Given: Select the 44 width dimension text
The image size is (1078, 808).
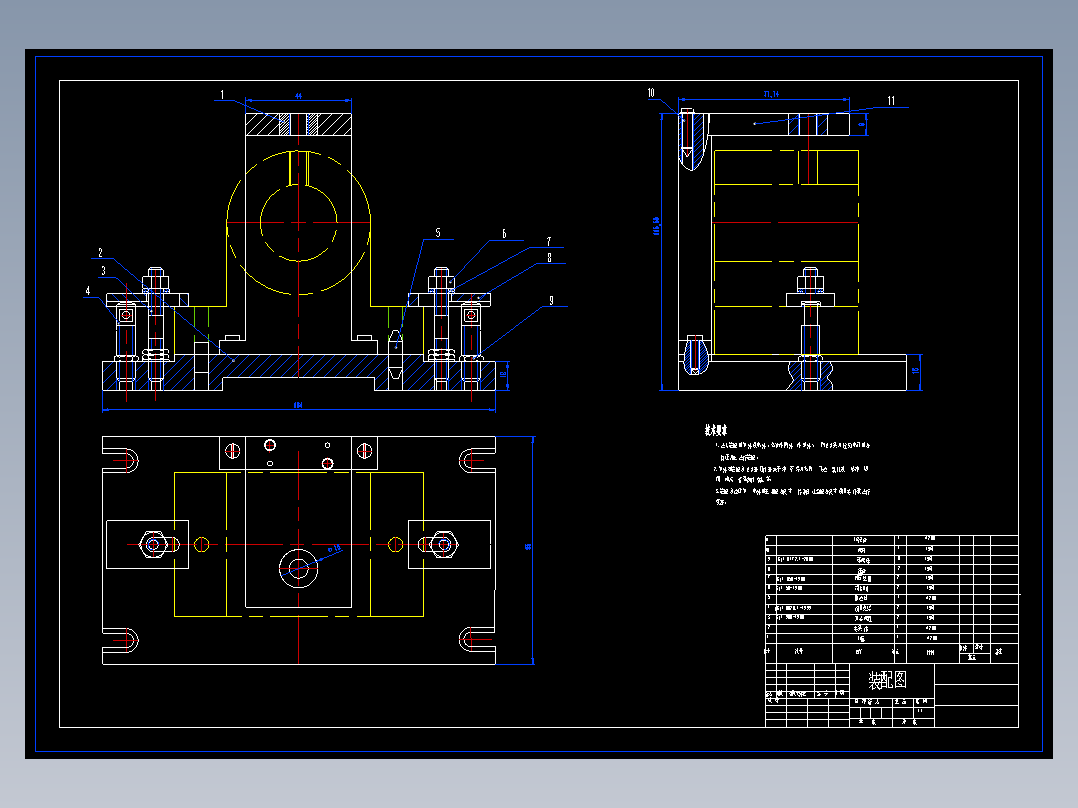Looking at the screenshot, I should pos(298,96).
